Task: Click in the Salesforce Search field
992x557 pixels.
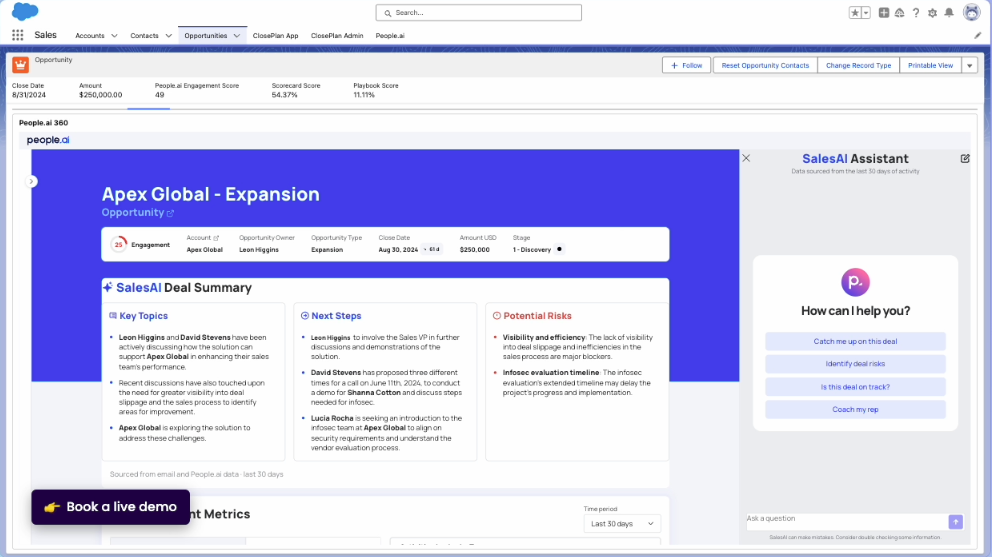Action: click(478, 13)
